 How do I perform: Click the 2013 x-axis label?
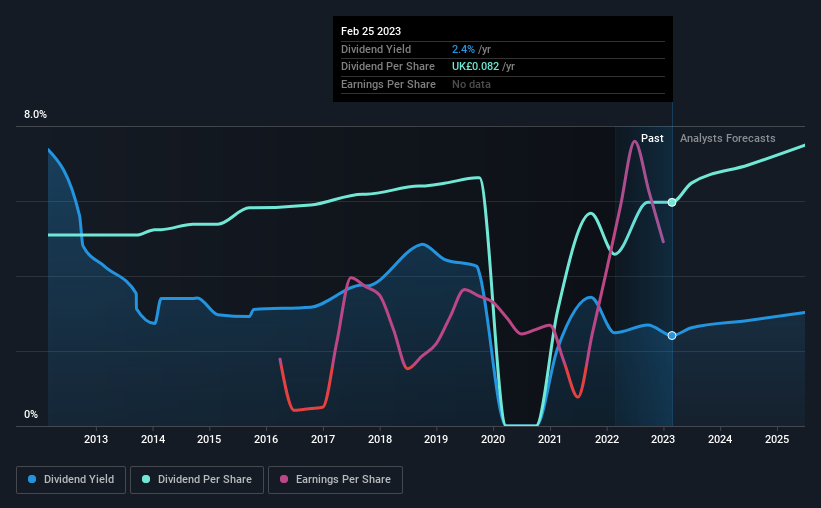(x=96, y=439)
